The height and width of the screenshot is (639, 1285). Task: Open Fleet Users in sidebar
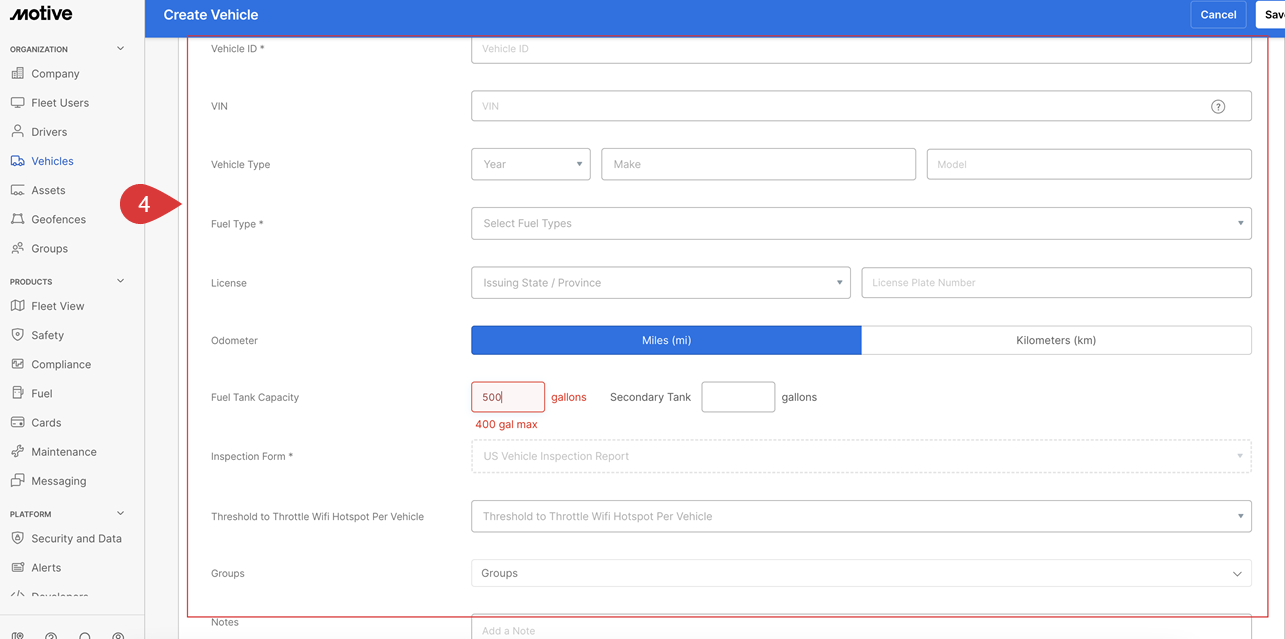click(60, 103)
